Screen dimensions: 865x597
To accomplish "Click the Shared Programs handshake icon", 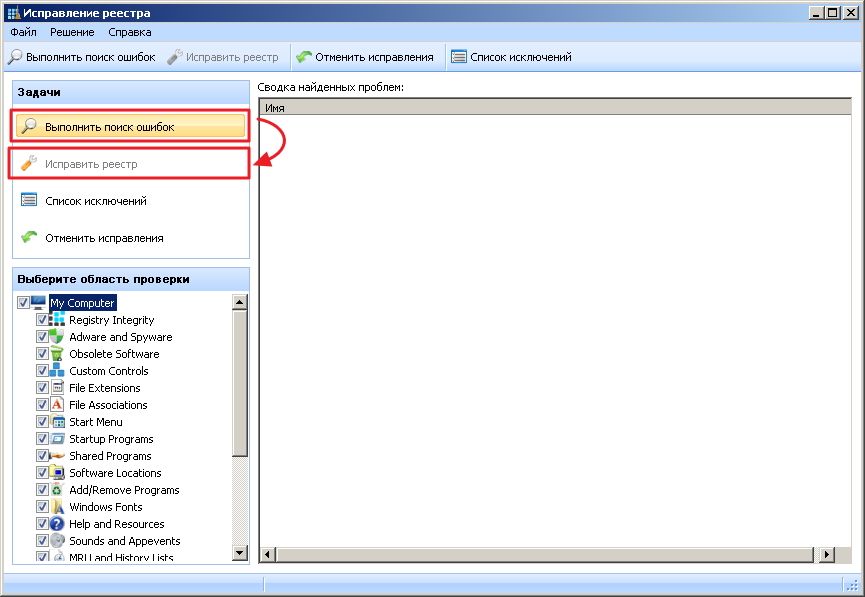I will [x=57, y=456].
